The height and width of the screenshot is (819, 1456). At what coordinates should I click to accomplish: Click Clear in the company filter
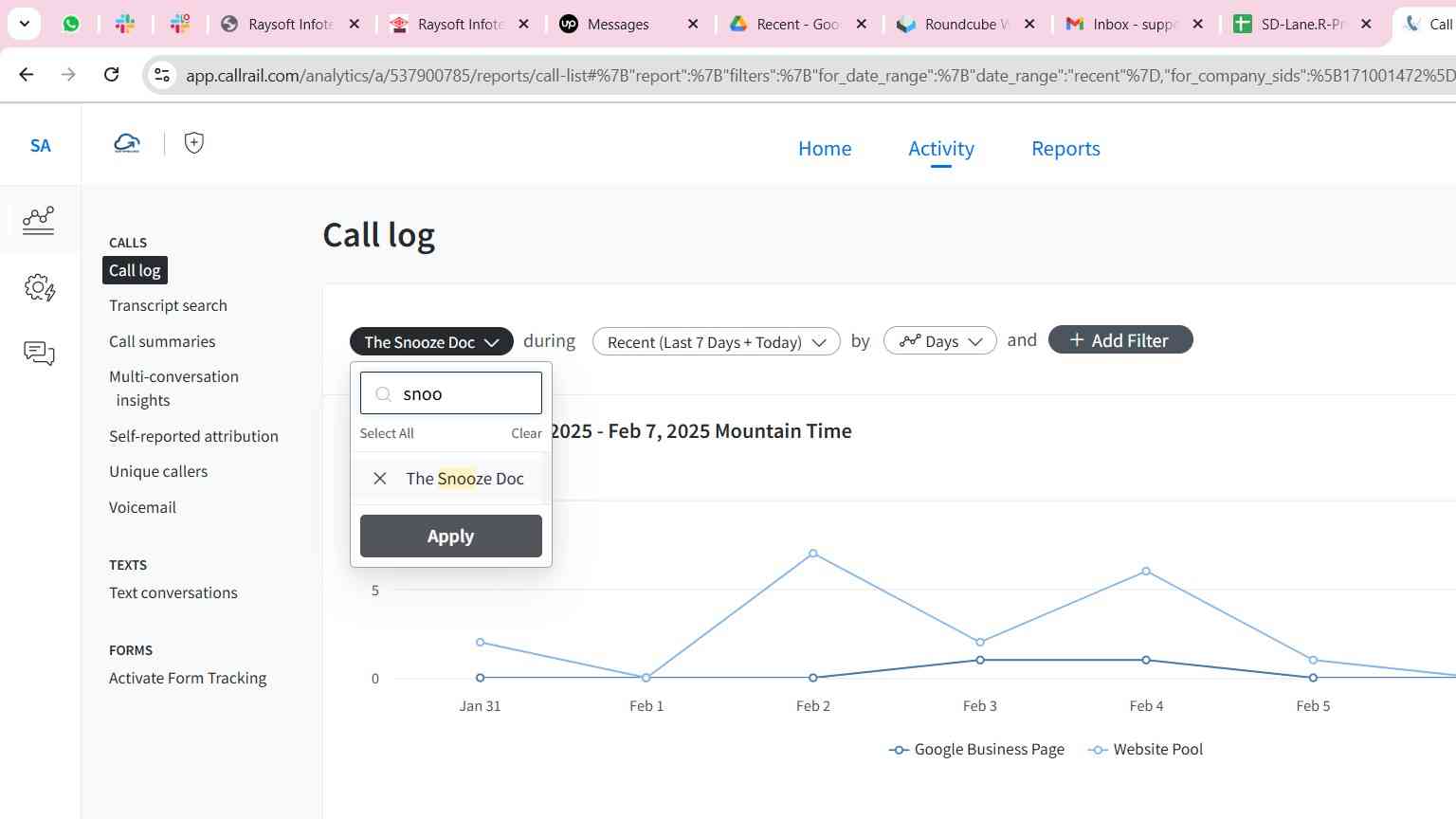(527, 433)
